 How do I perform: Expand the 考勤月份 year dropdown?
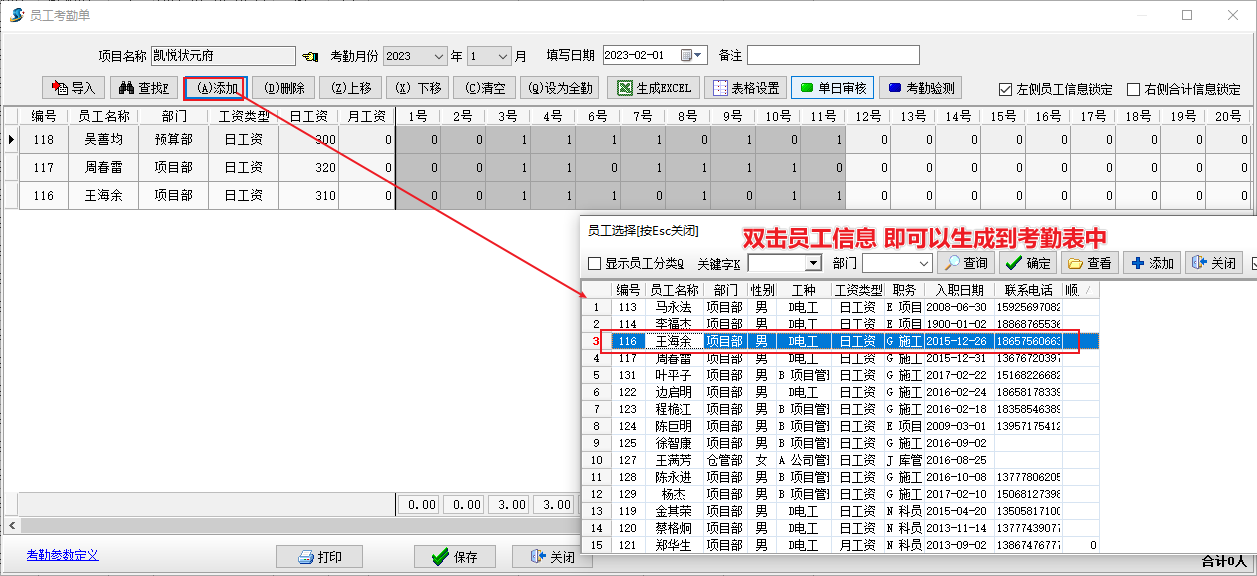(x=438, y=56)
